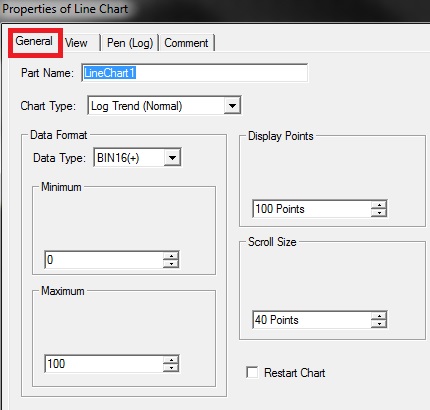The image size is (430, 410).
Task: Open the Log Trend (Normal) combo box
Action: coord(164,106)
